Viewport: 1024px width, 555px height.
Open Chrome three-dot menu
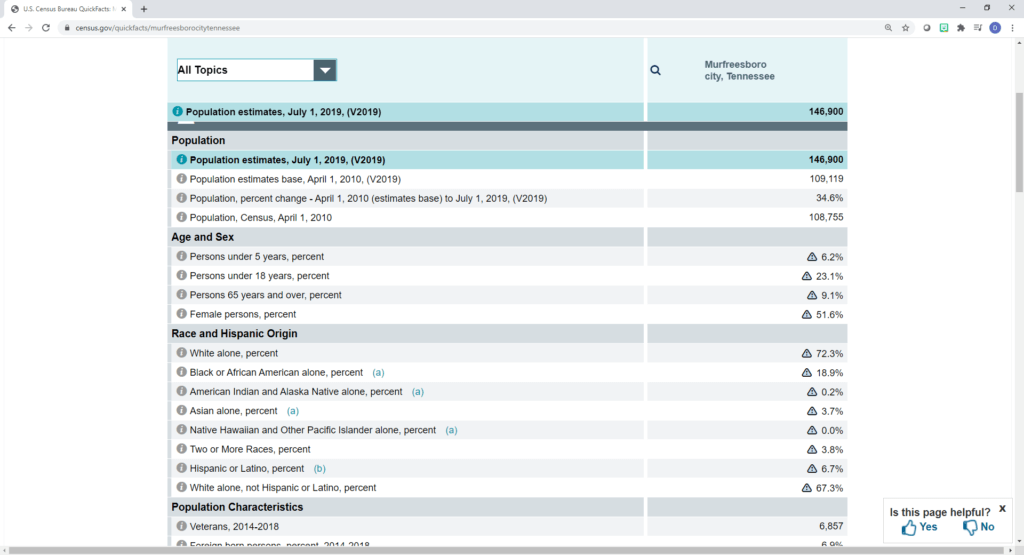point(1012,28)
